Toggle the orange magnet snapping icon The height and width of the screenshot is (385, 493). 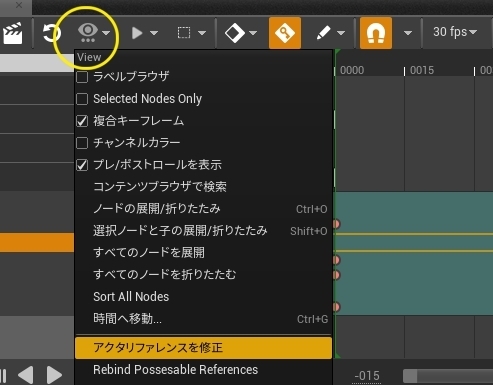tap(376, 33)
